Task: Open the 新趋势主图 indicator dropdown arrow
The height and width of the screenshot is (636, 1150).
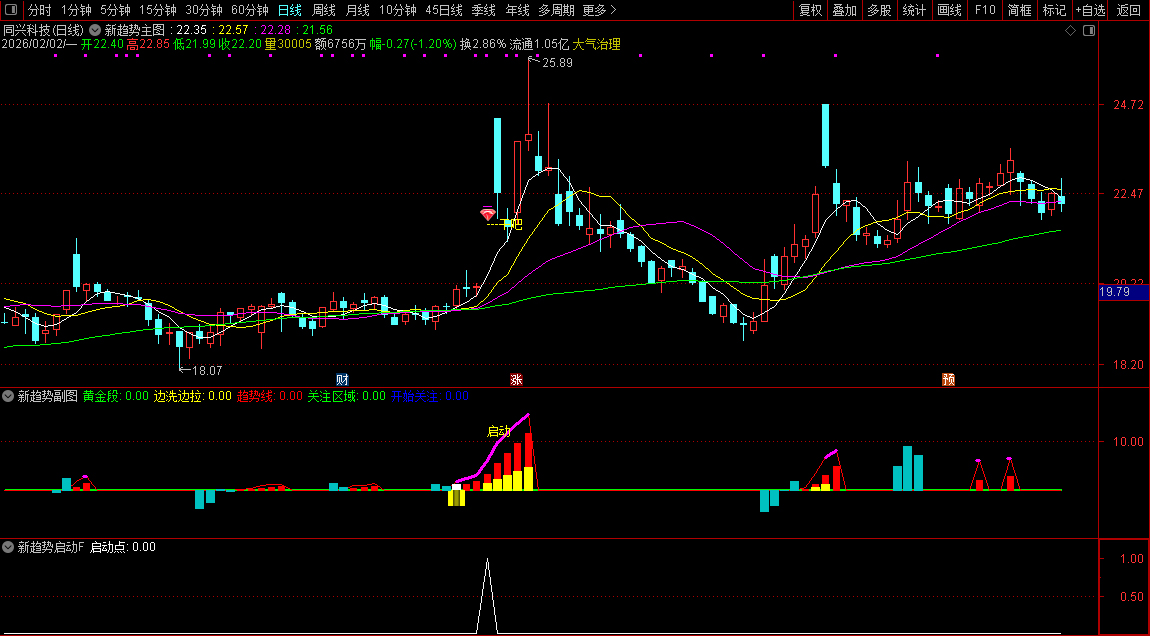Action: (x=95, y=30)
